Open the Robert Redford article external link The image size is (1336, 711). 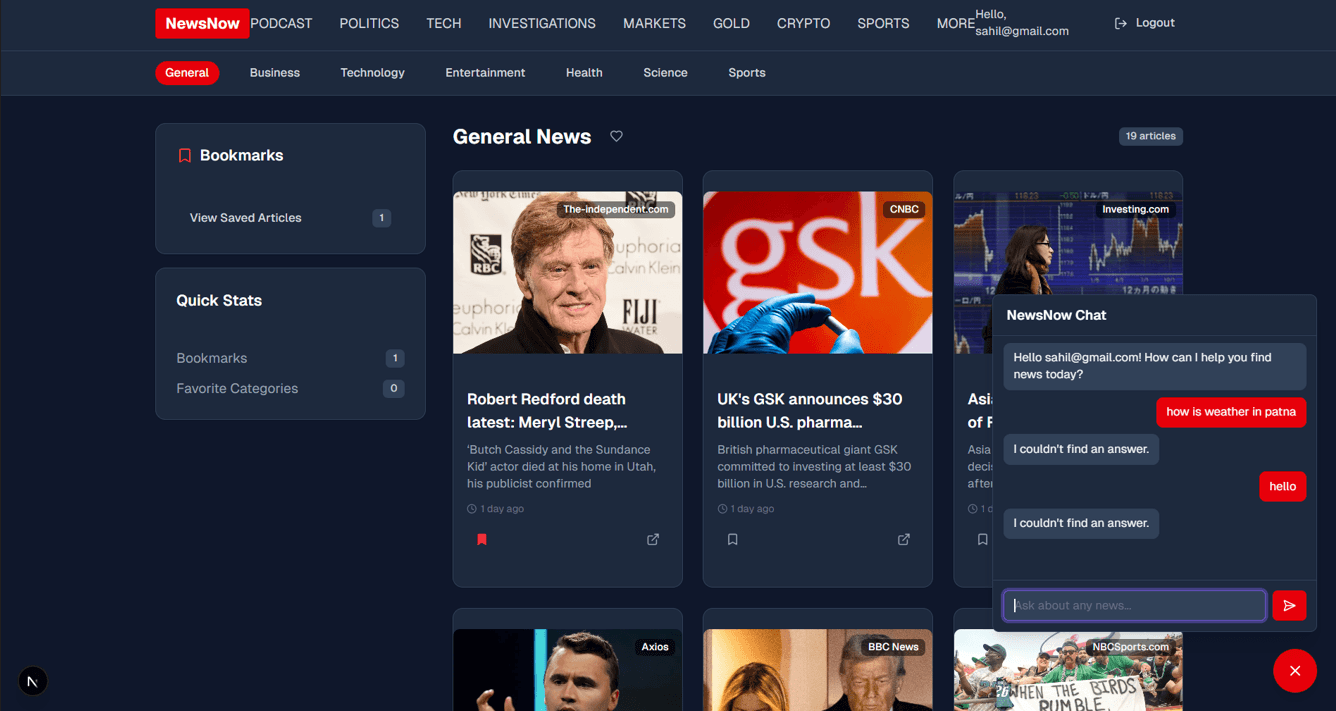click(x=653, y=539)
